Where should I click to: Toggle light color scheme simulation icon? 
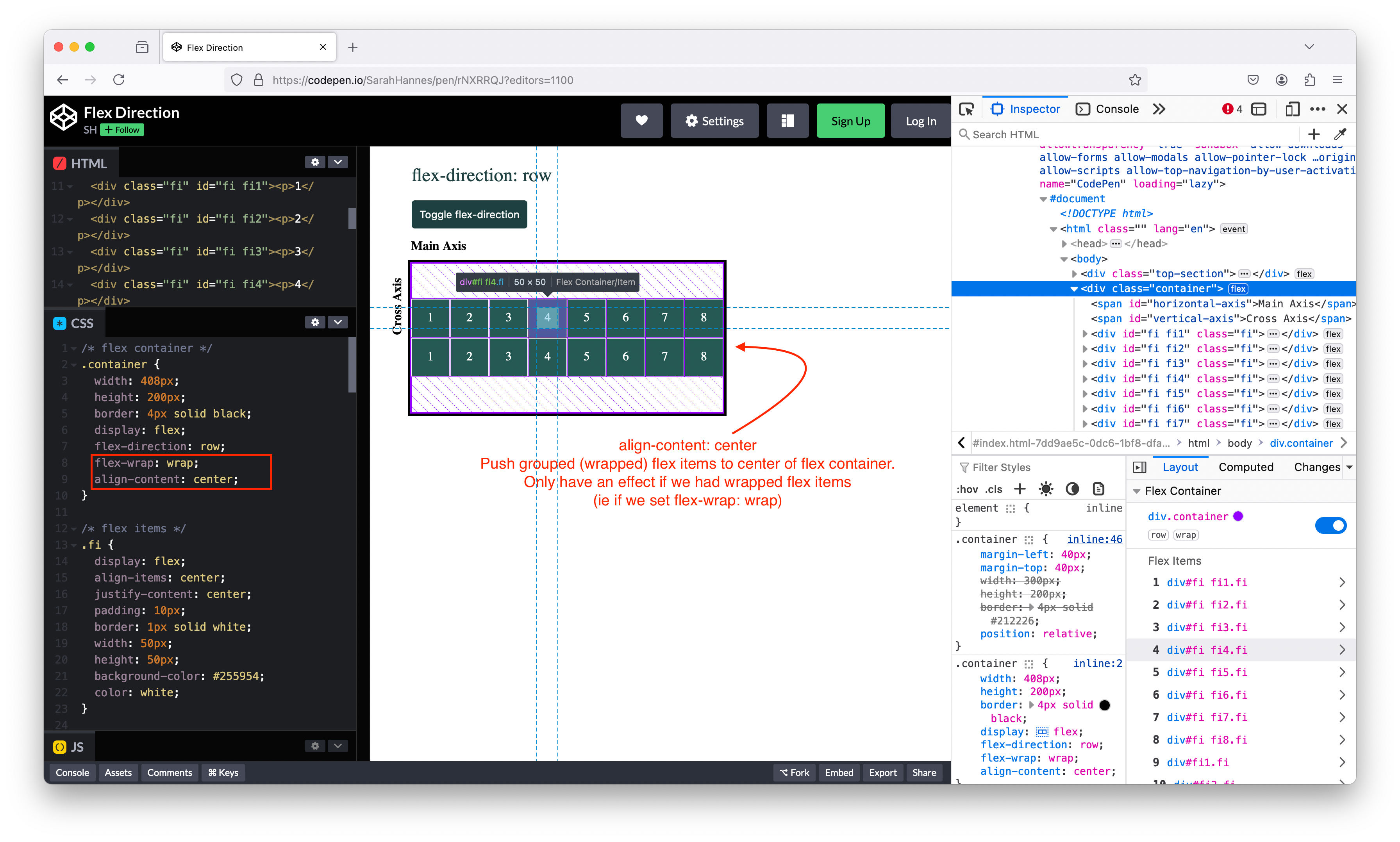1046,489
